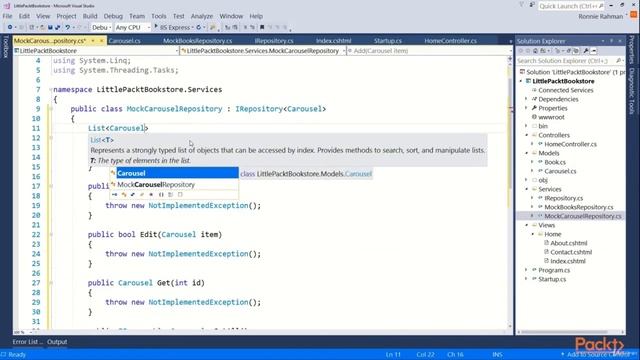Start debugging with IIS Express button
Screen dimensions: 640x360
[x=174, y=27]
